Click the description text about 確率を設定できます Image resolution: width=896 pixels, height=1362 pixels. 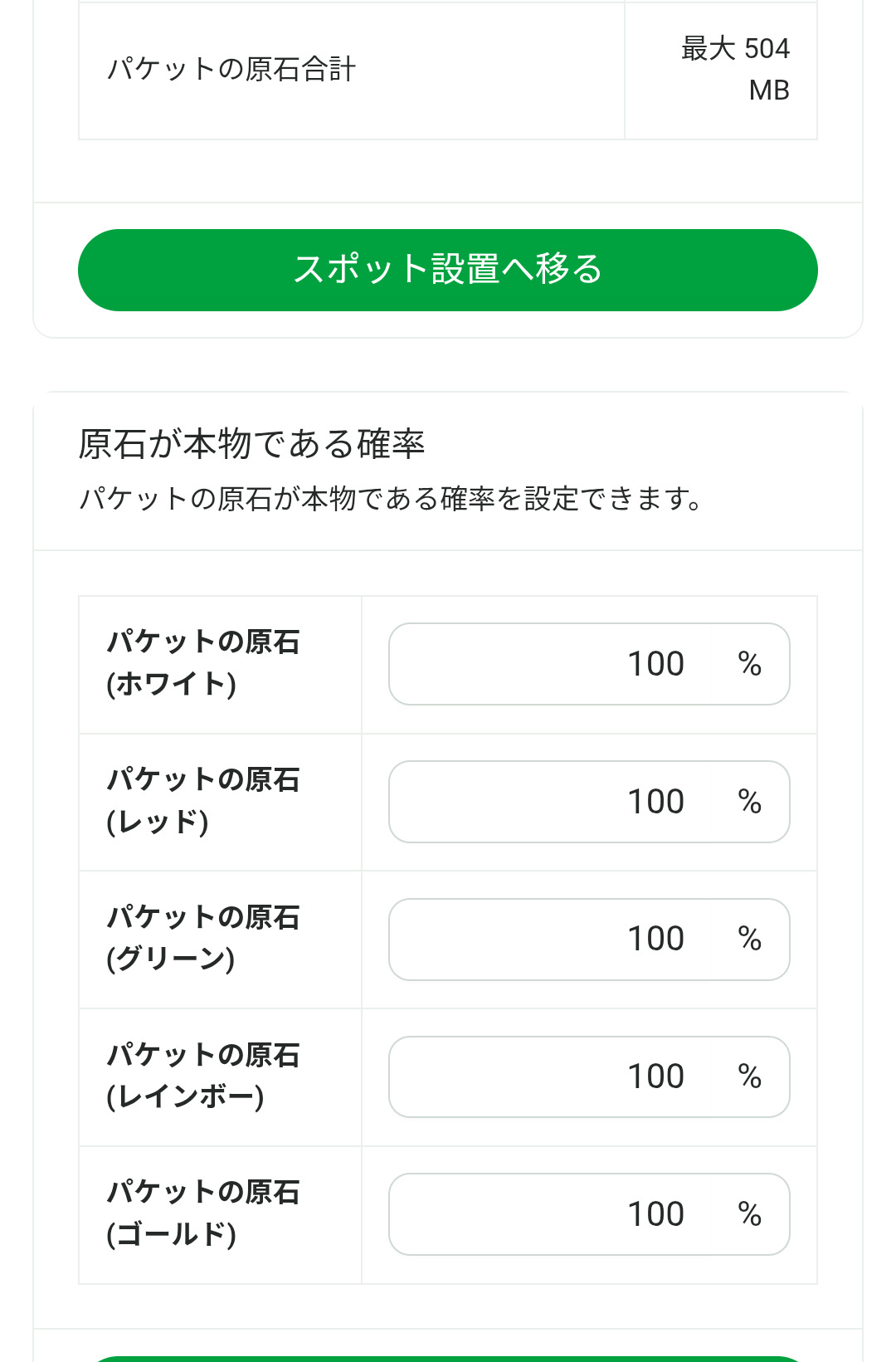click(x=391, y=499)
